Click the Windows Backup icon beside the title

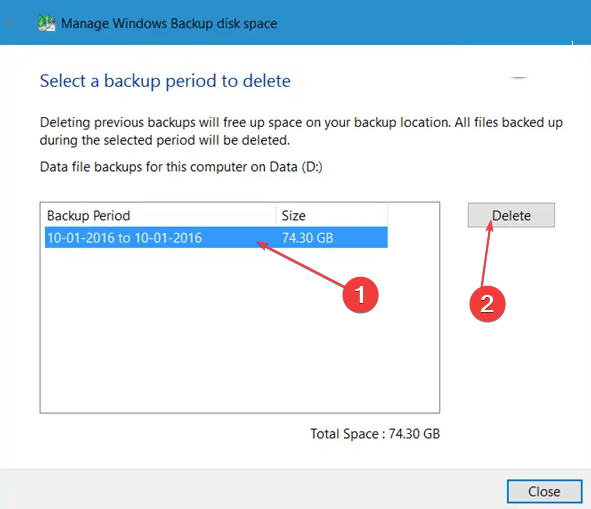point(47,23)
